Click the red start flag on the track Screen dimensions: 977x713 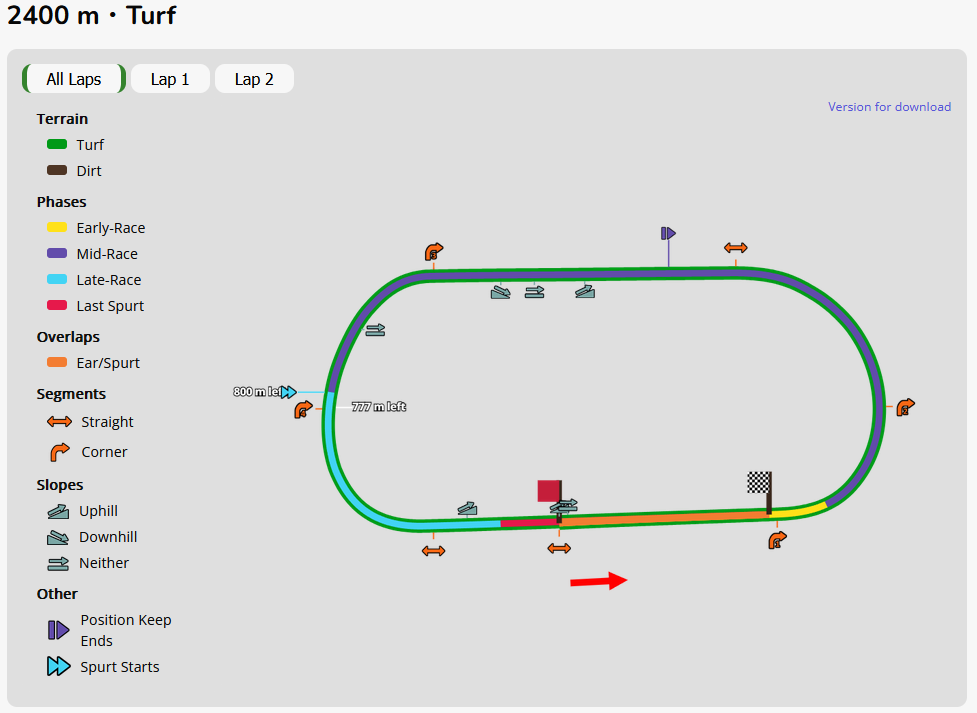coord(550,492)
